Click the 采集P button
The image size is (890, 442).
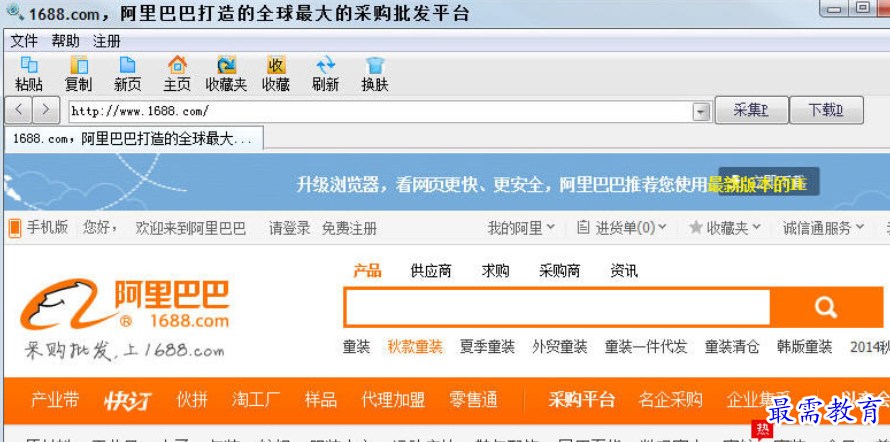(752, 110)
